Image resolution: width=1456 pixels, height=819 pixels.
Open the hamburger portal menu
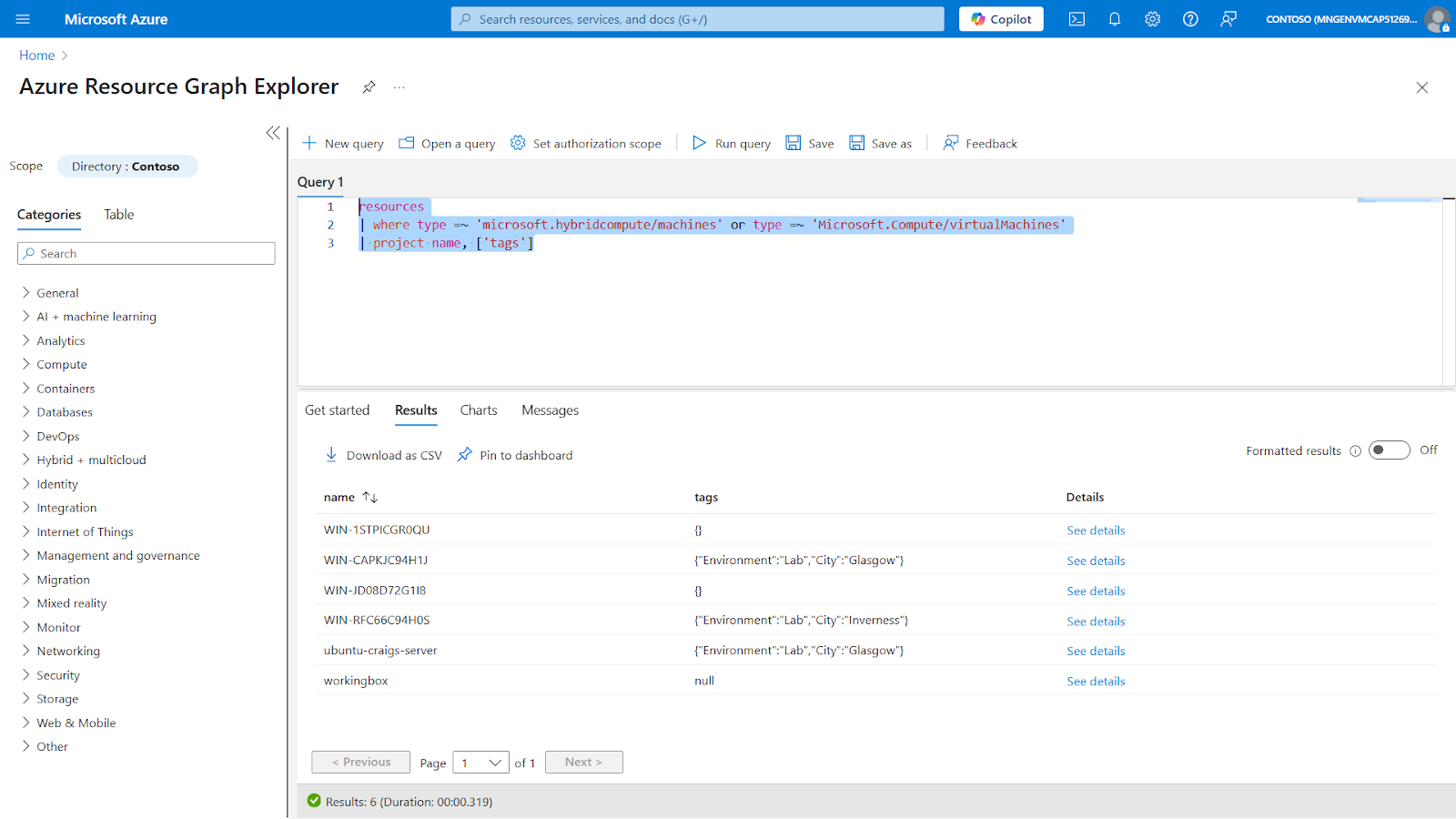coord(23,19)
